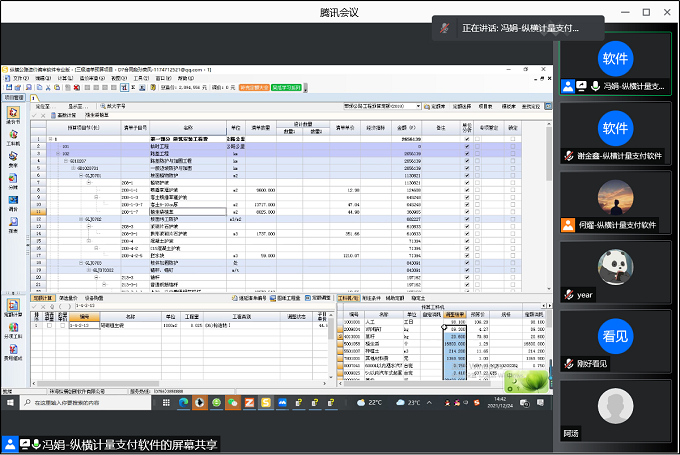
Task: Uncheck 单价分析 checkbox in row 3
Action: pos(467,154)
